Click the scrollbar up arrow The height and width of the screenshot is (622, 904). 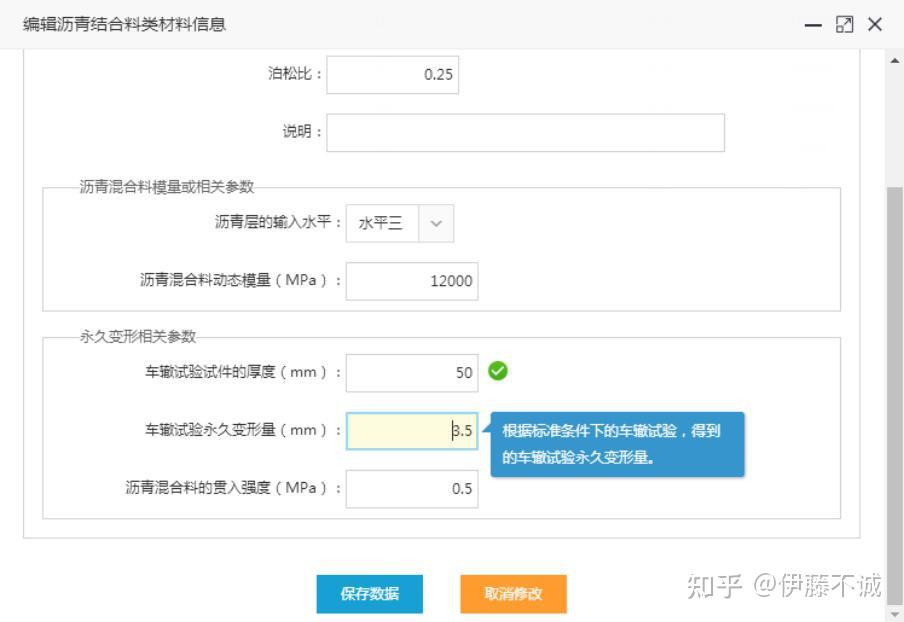click(895, 61)
